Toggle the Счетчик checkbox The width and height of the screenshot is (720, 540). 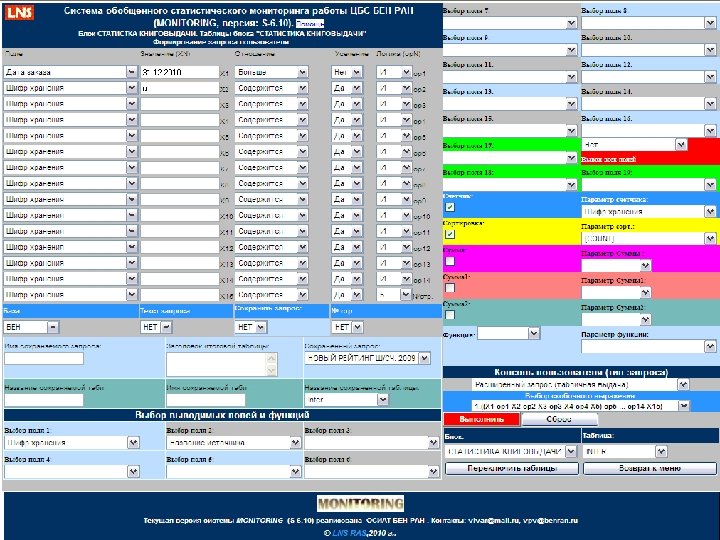coord(450,207)
